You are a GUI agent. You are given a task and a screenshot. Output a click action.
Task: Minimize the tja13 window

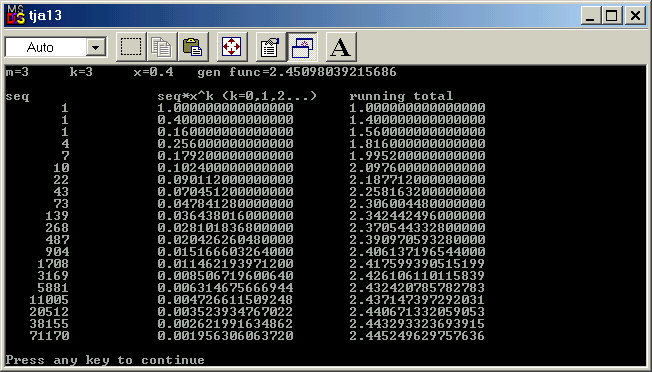[590, 16]
